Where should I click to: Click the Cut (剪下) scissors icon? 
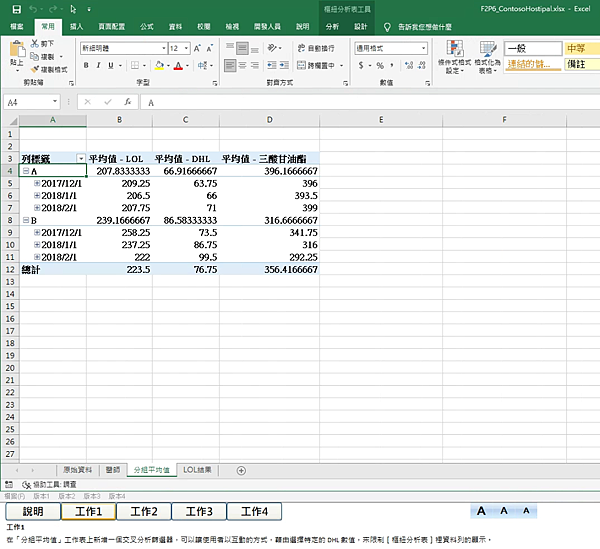[35, 44]
